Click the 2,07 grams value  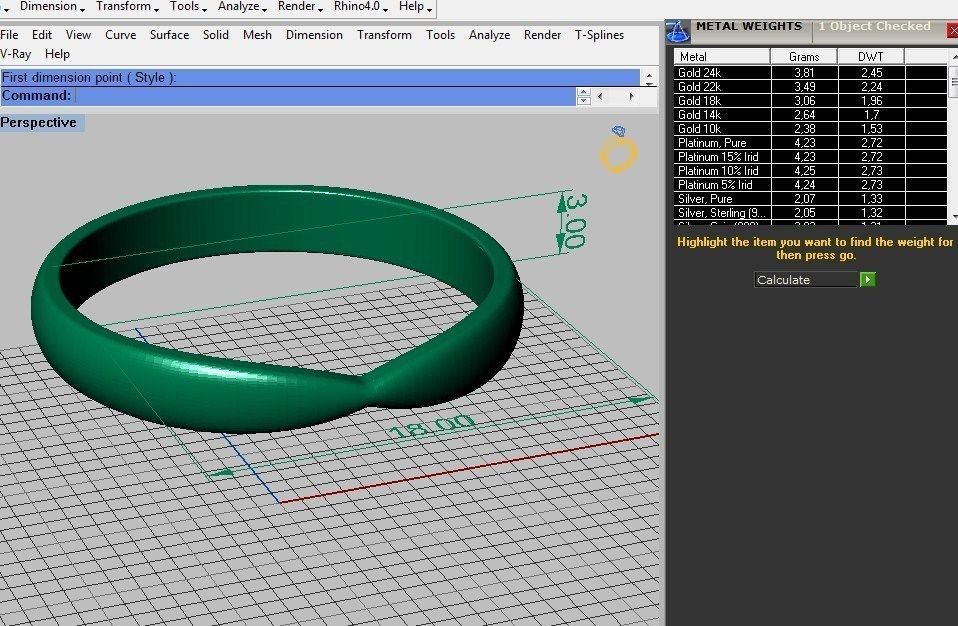click(804, 199)
